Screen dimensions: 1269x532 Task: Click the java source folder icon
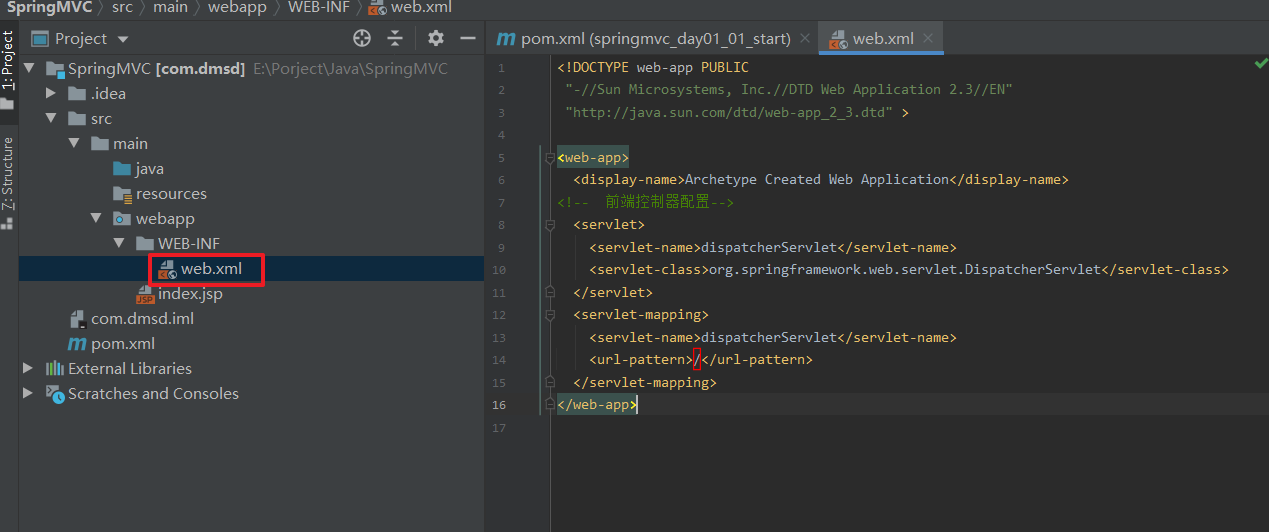121,169
